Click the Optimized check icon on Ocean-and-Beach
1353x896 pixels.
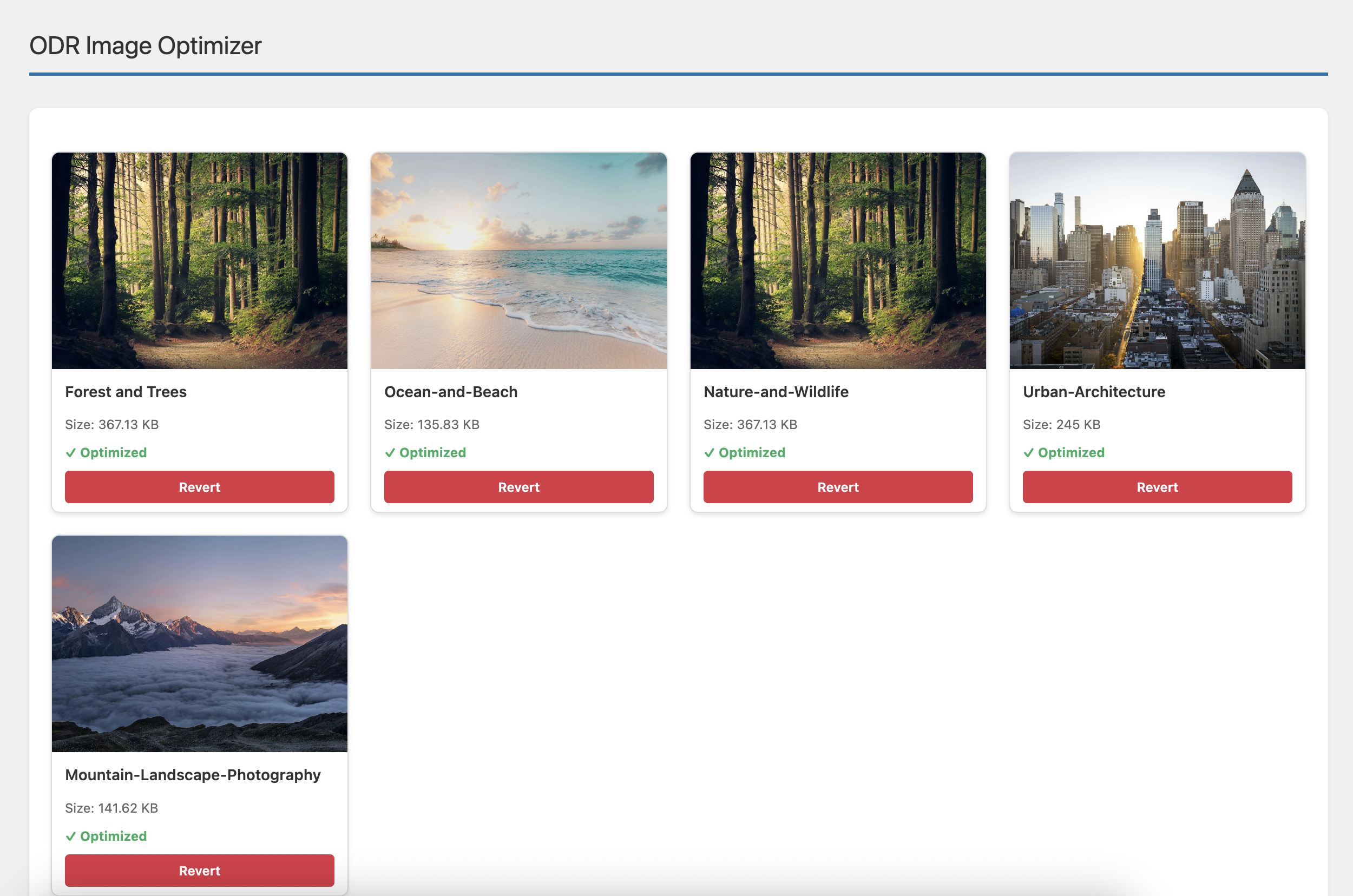(390, 452)
